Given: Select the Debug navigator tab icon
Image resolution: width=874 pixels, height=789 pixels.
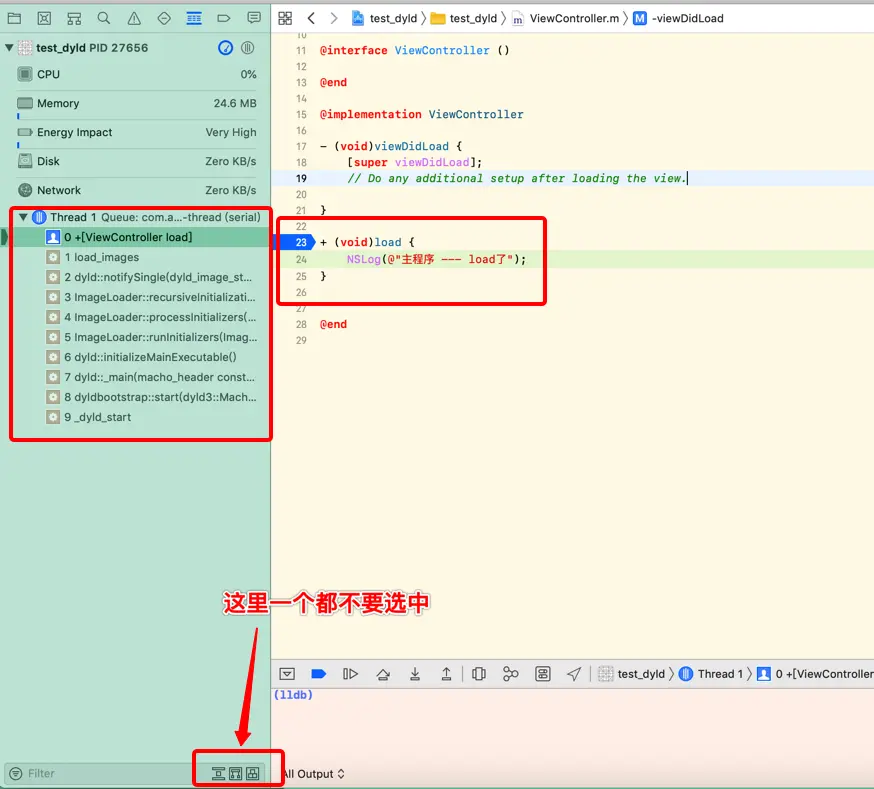Looking at the screenshot, I should pyautogui.click(x=194, y=18).
